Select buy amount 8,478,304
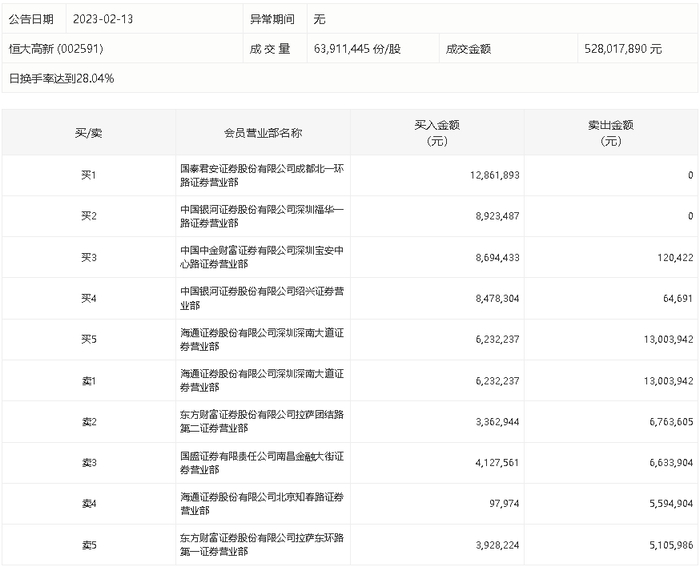The width and height of the screenshot is (700, 567). [497, 298]
